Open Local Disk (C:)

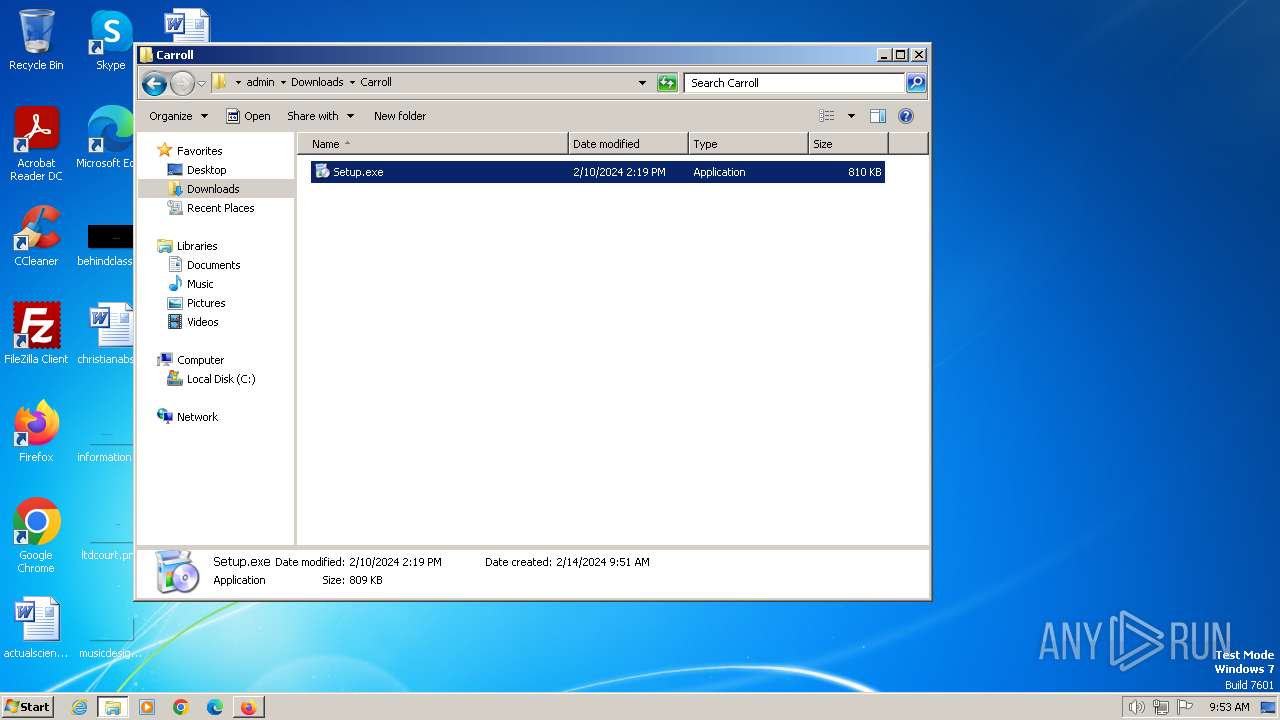point(220,379)
